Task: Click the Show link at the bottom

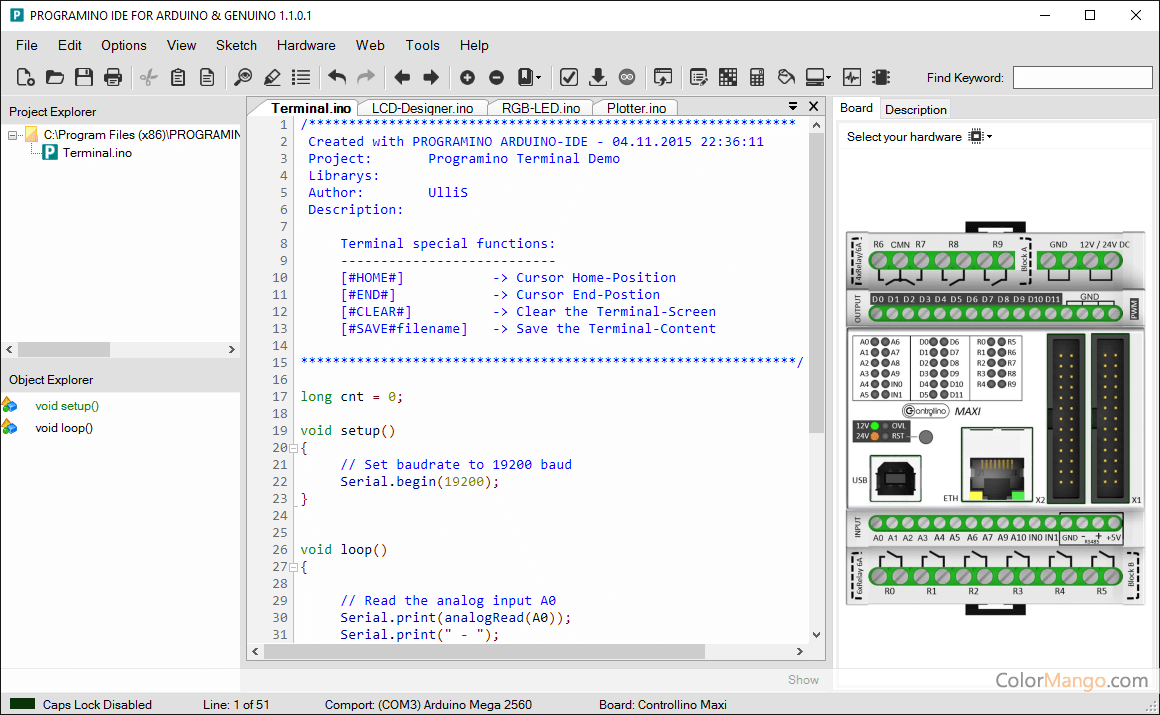Action: point(803,679)
